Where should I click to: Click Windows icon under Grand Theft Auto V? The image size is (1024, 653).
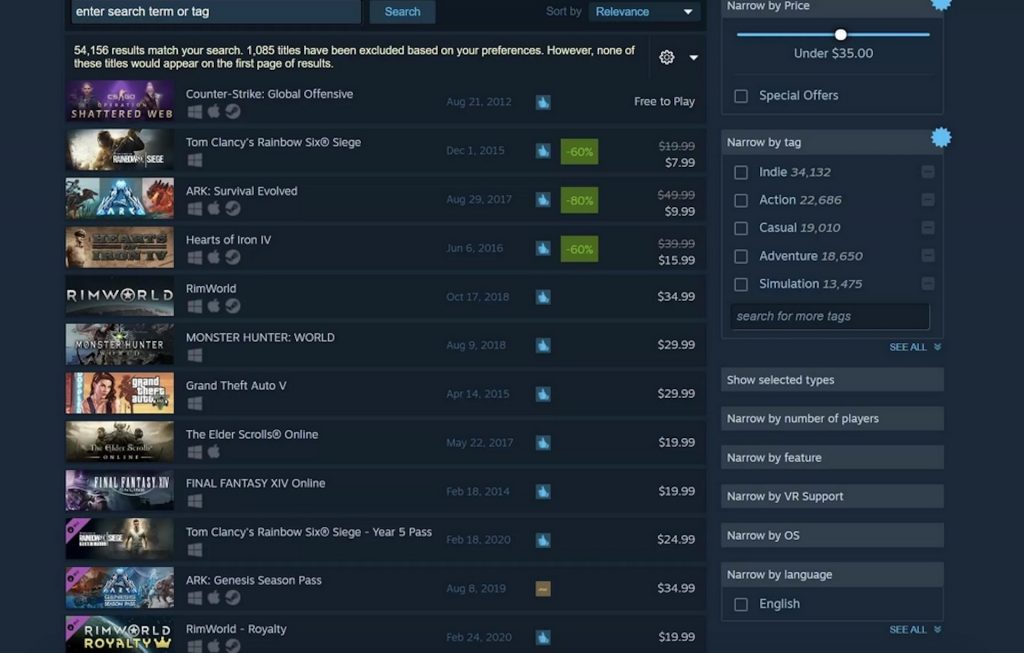(x=195, y=404)
